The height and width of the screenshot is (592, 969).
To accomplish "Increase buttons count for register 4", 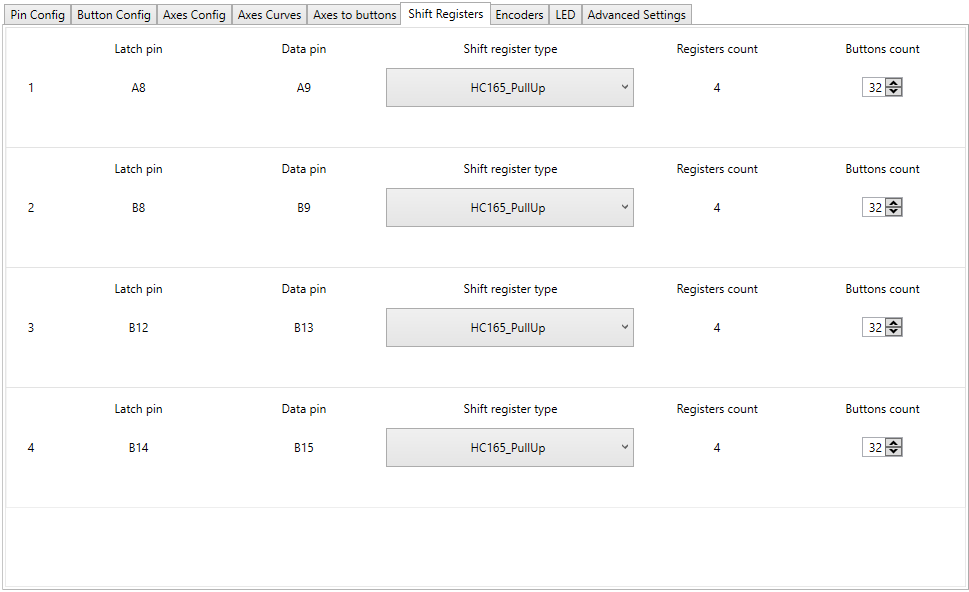I will [x=894, y=444].
